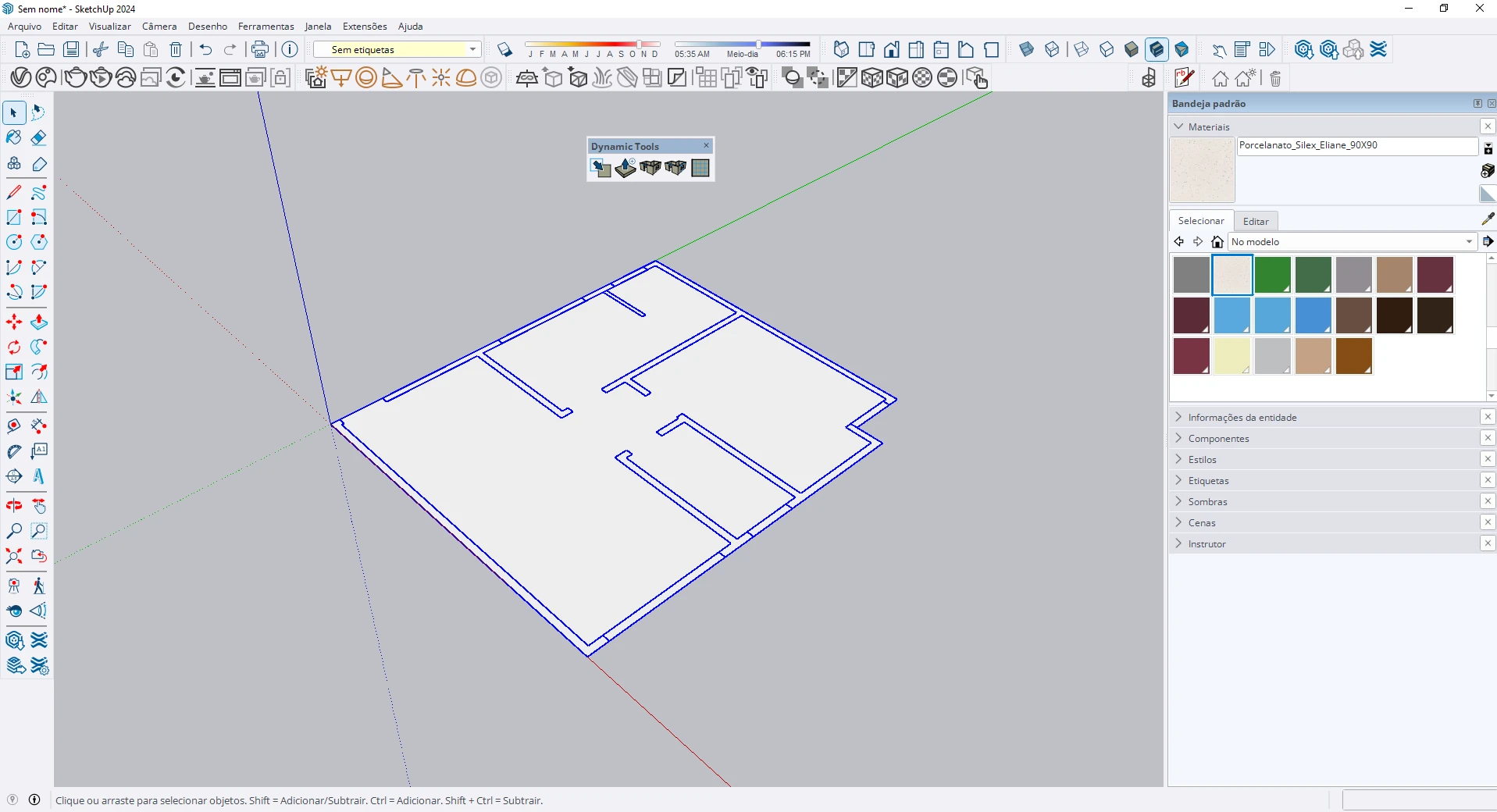
Task: Open the Arquivo menu
Action: (25, 27)
